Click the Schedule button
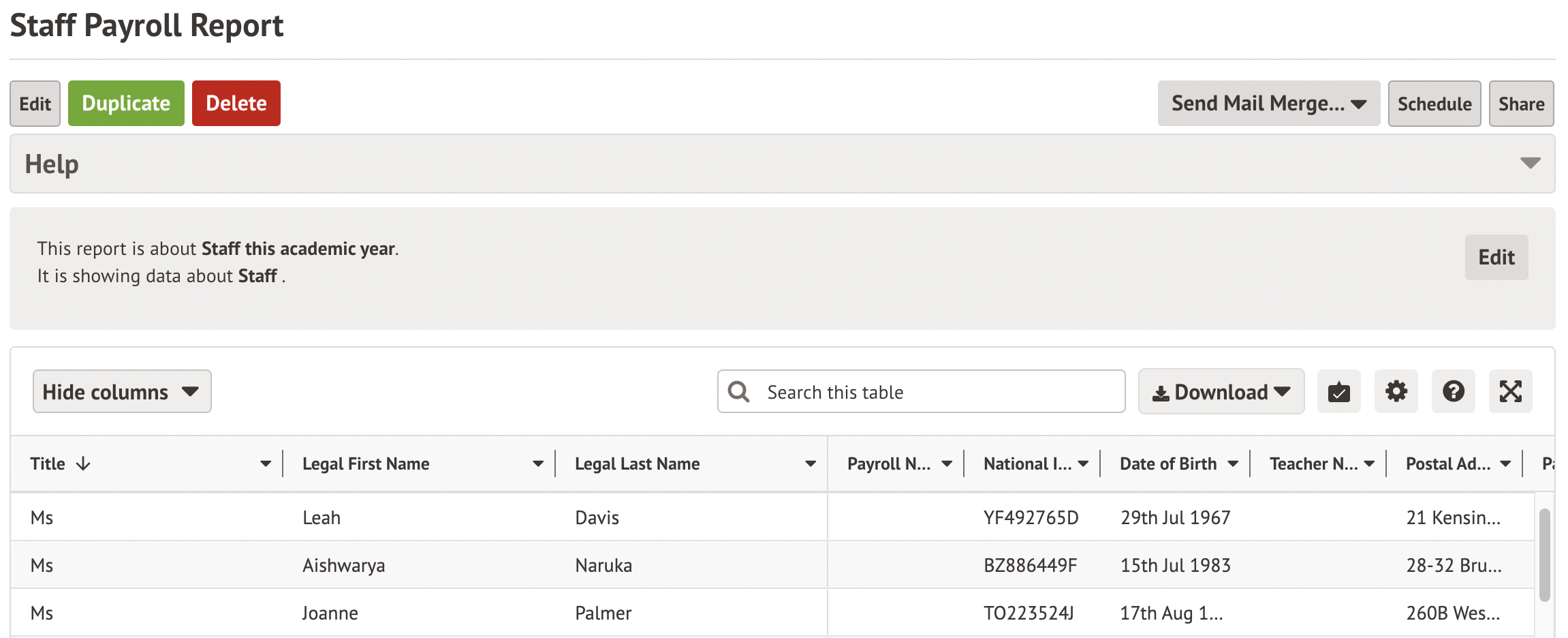 click(x=1434, y=104)
